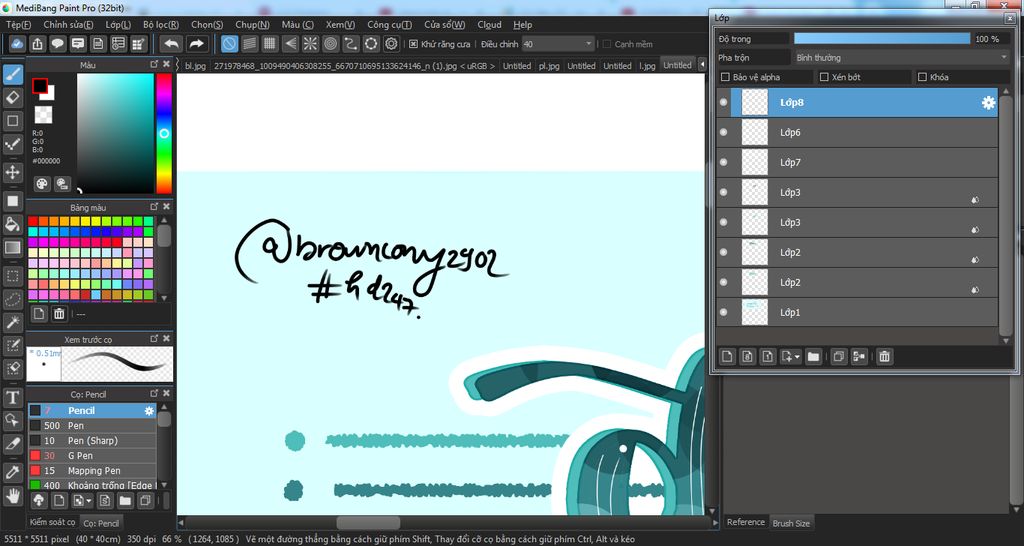The height and width of the screenshot is (546, 1024).
Task: Delete layer with trash icon in Lớp panel
Action: [x=884, y=357]
